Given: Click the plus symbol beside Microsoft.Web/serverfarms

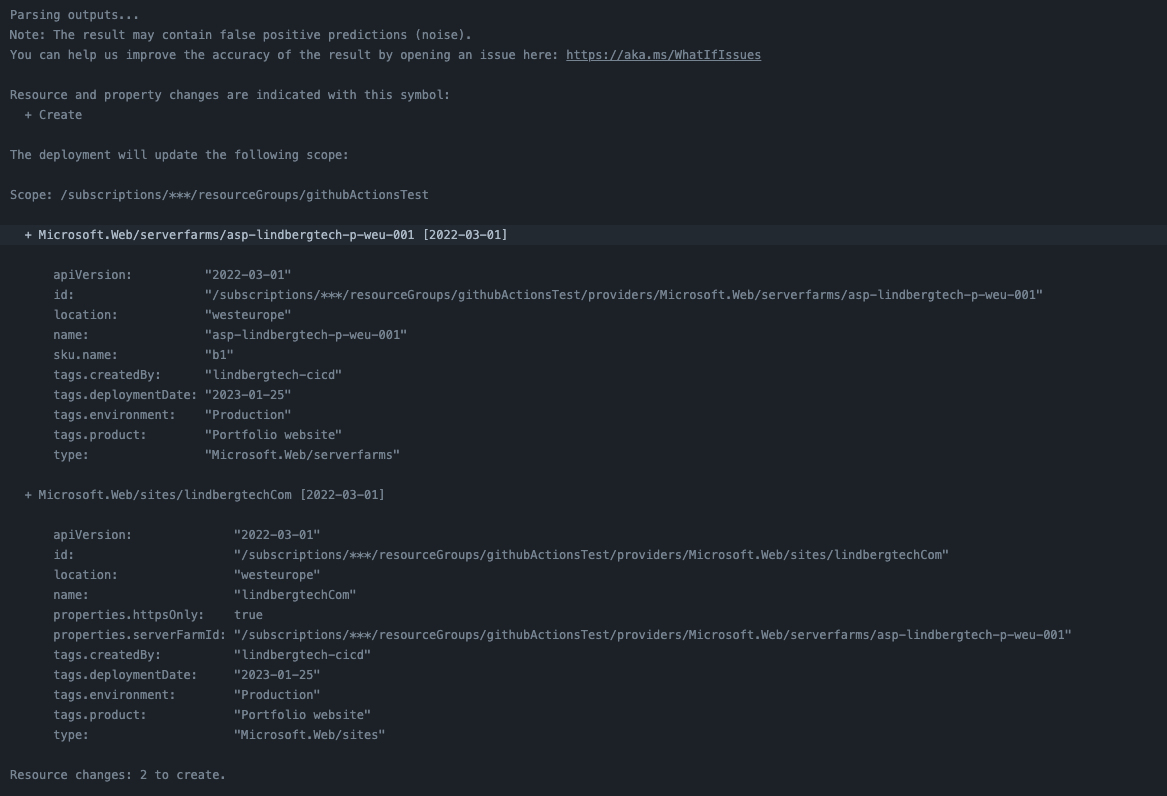Looking at the screenshot, I should coord(28,235).
